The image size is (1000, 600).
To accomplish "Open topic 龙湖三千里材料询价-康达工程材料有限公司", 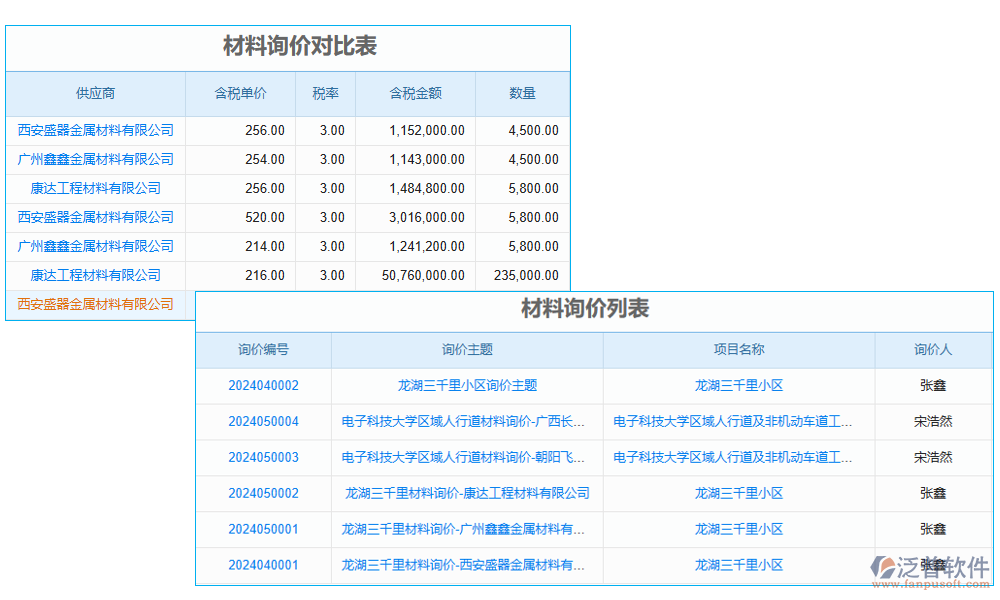I will pos(465,493).
